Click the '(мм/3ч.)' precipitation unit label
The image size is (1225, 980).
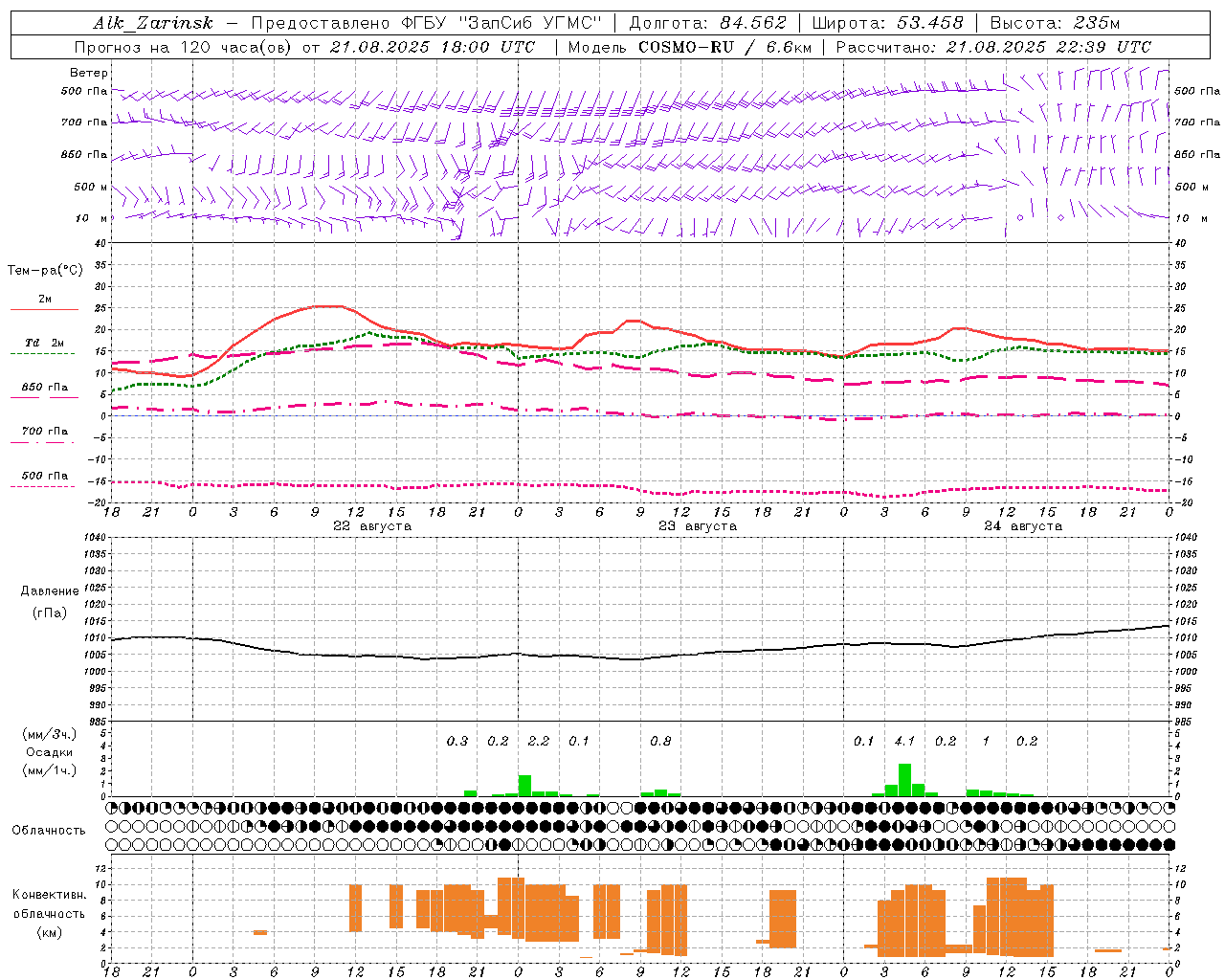[50, 735]
